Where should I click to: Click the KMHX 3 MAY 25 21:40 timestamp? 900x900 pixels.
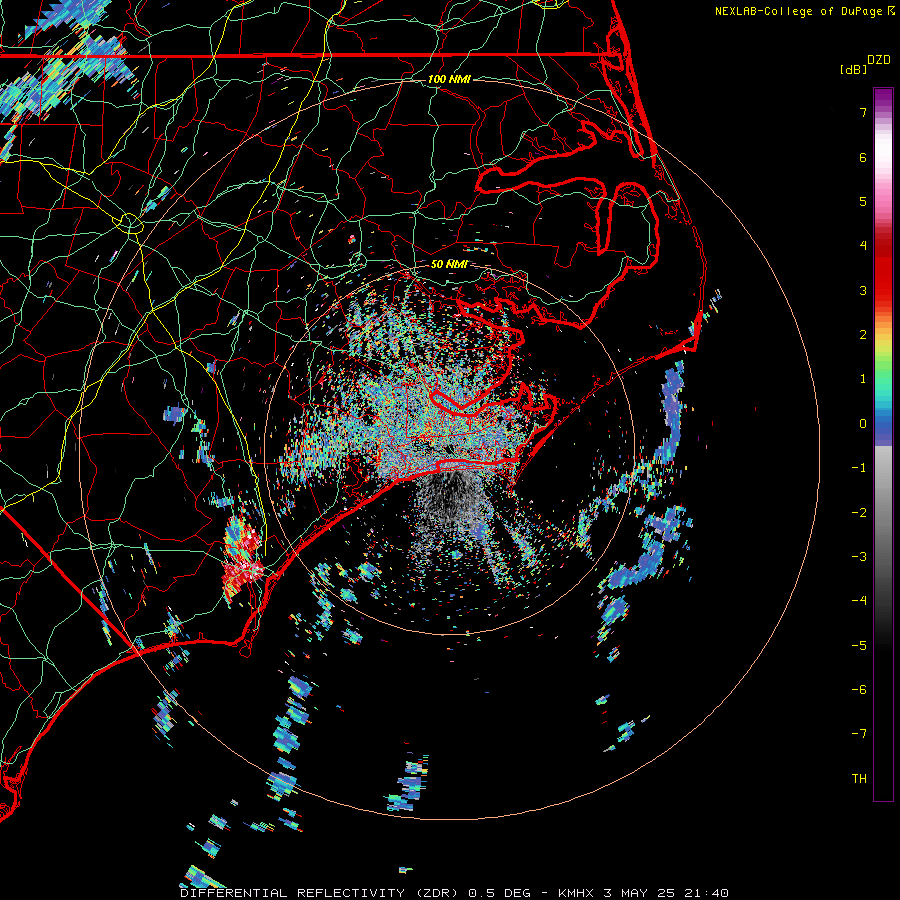point(643,893)
